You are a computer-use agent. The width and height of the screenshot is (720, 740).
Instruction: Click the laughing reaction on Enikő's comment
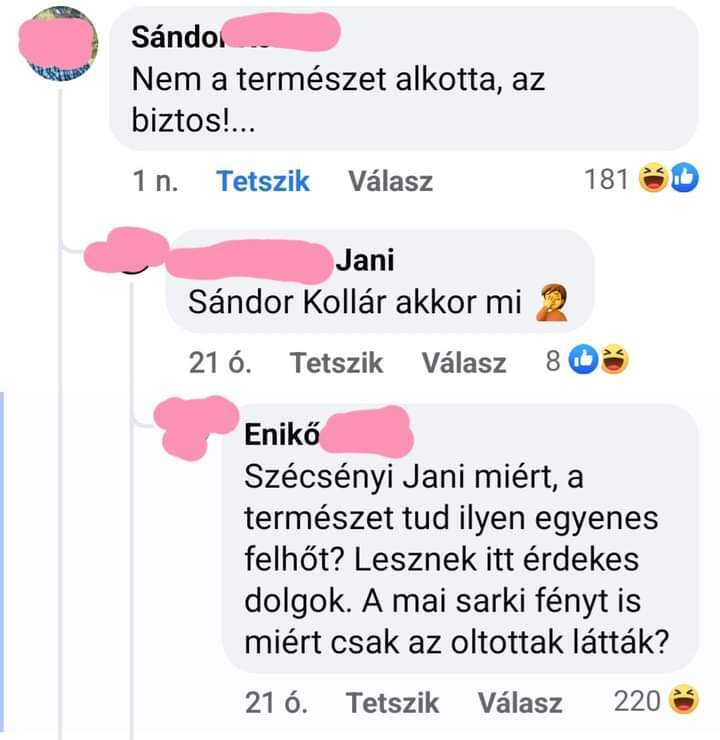[x=684, y=699]
